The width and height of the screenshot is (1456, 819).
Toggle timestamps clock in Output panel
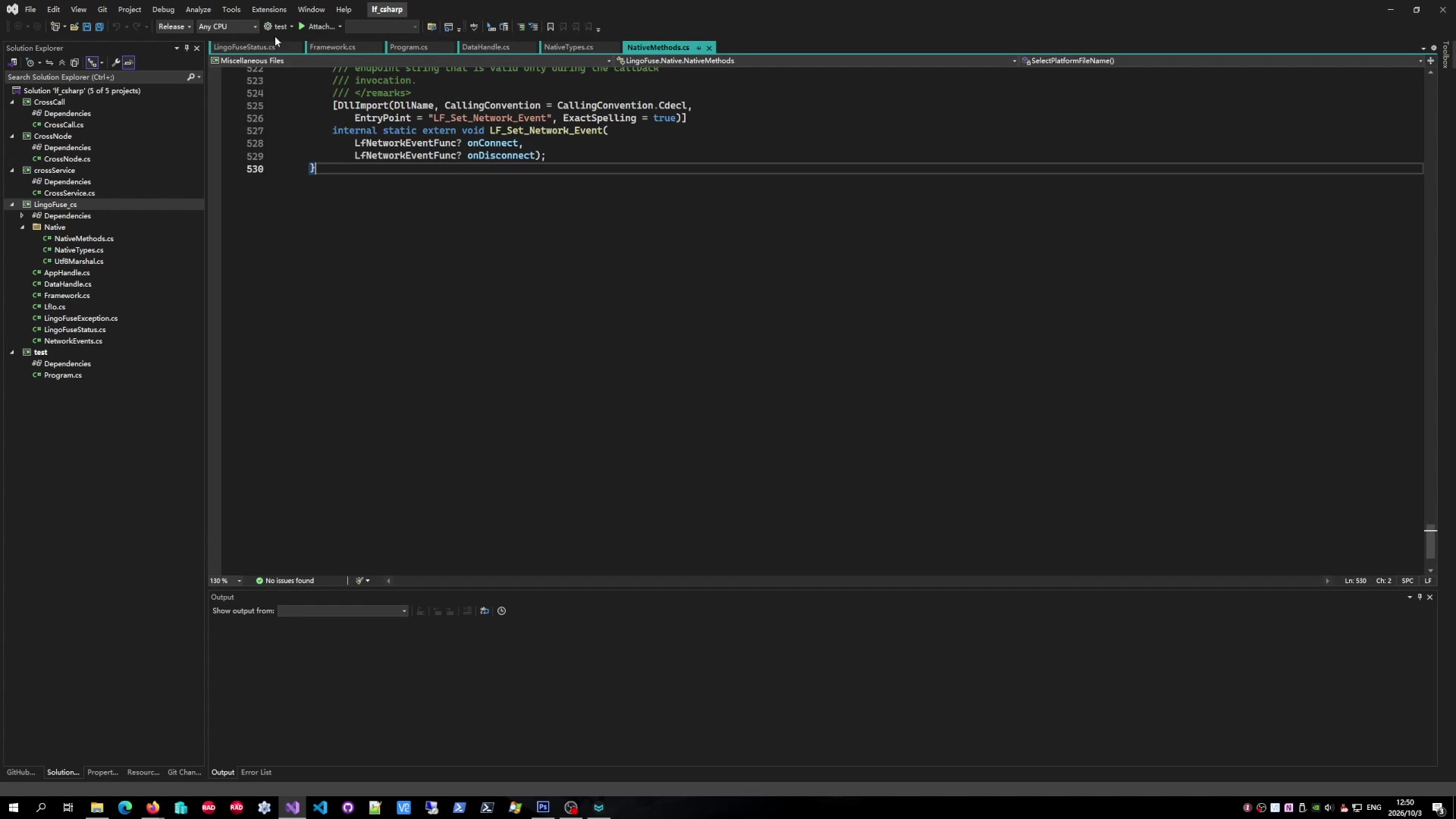(501, 611)
